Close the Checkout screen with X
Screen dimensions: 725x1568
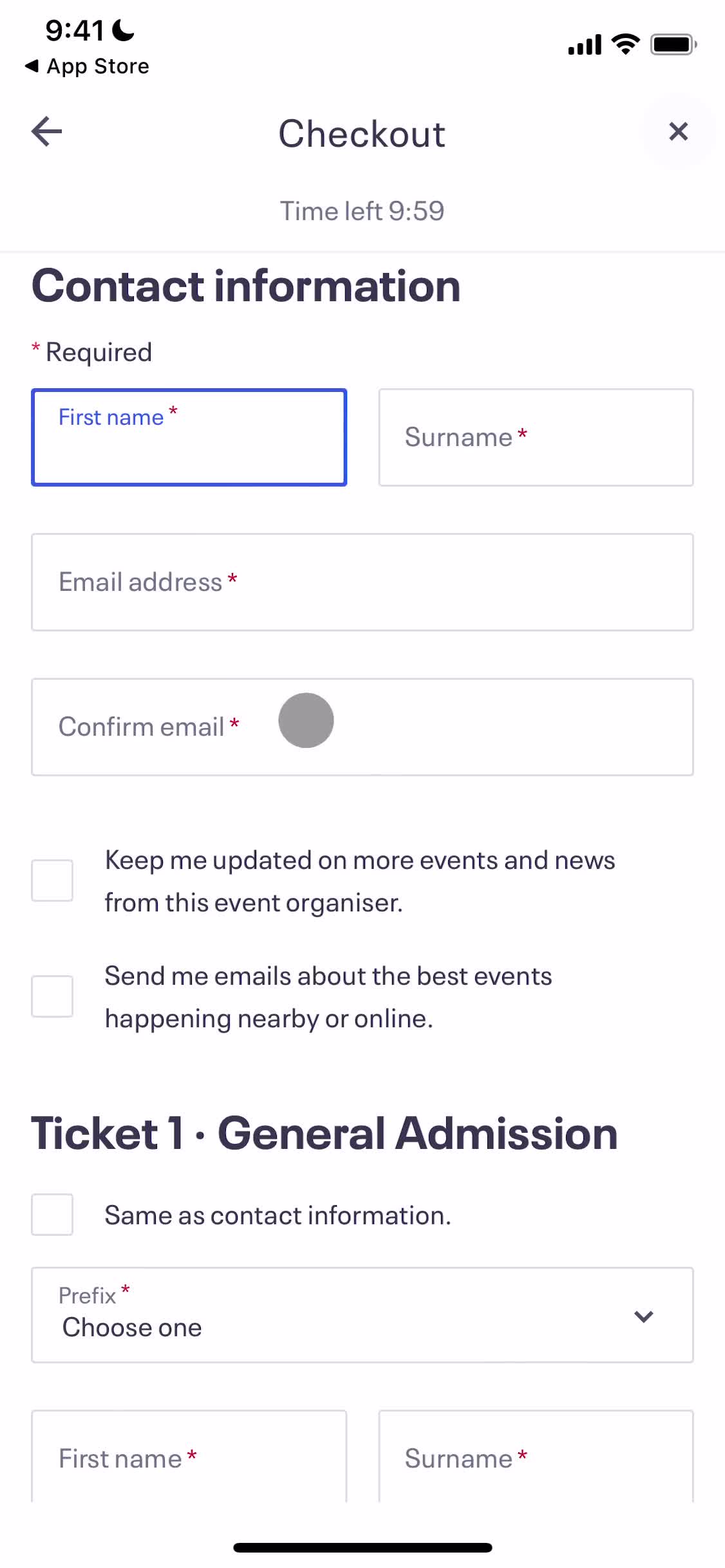pos(678,132)
